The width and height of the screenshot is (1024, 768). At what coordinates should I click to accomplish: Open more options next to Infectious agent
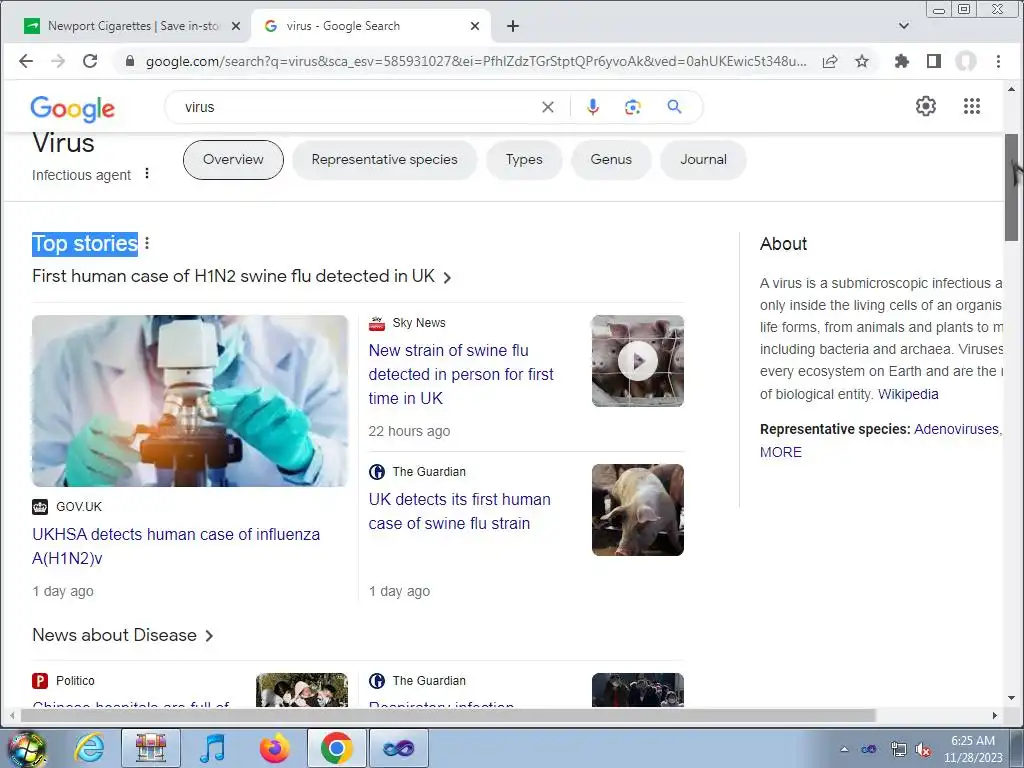[147, 174]
